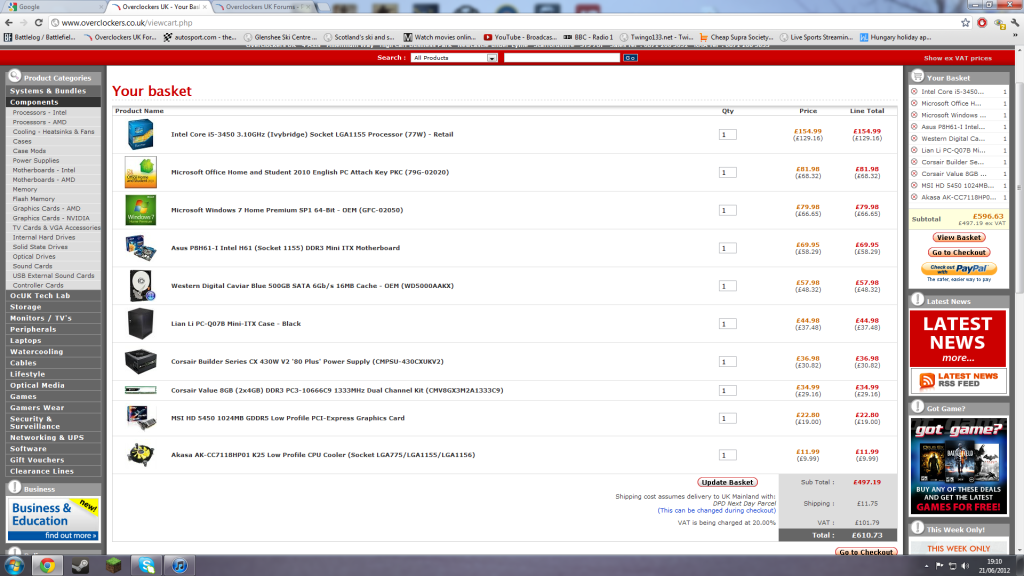
Task: Open the Windows Start menu
Action: pyautogui.click(x=14, y=565)
